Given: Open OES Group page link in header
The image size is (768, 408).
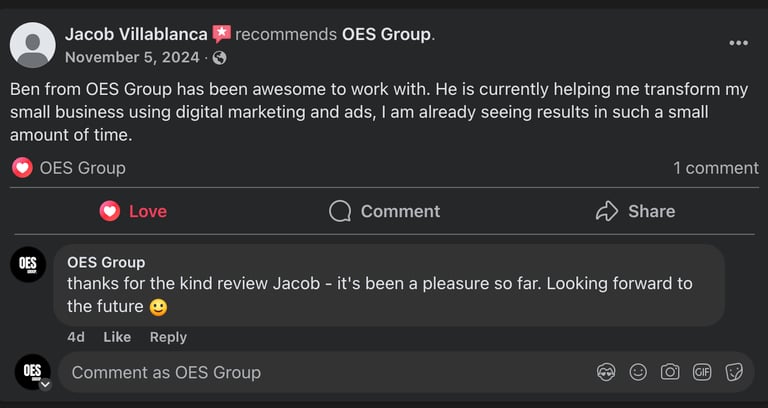Looking at the screenshot, I should coord(386,34).
